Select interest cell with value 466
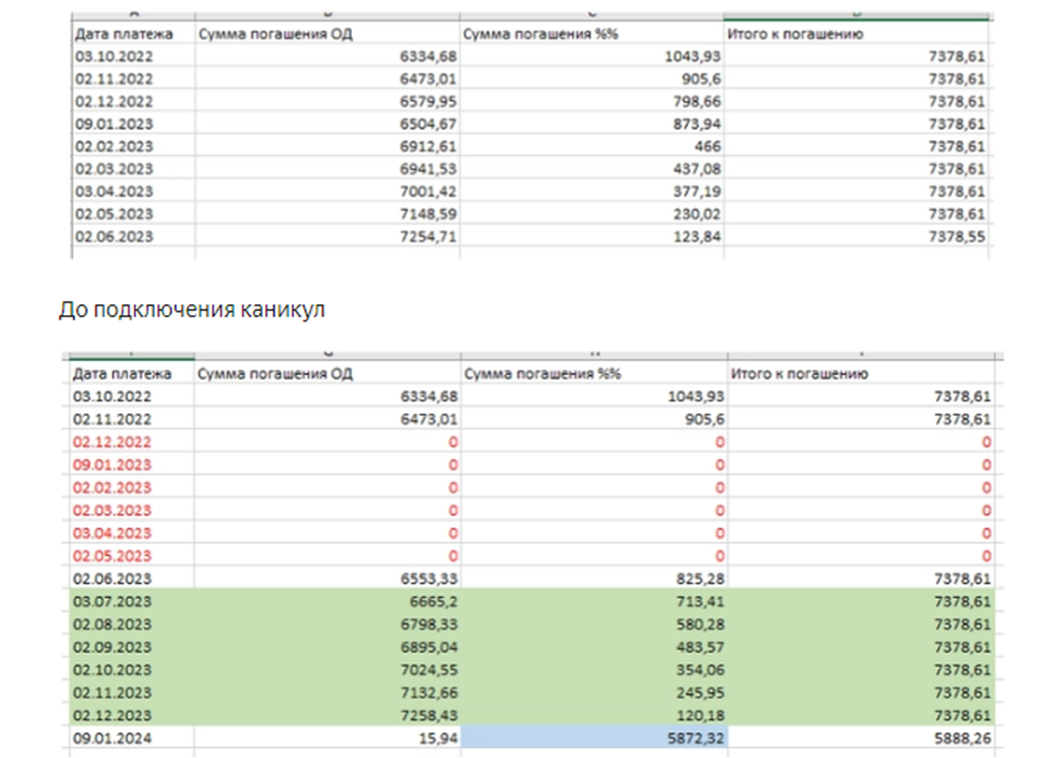Viewport: 1054px width, 758px height. coord(592,146)
